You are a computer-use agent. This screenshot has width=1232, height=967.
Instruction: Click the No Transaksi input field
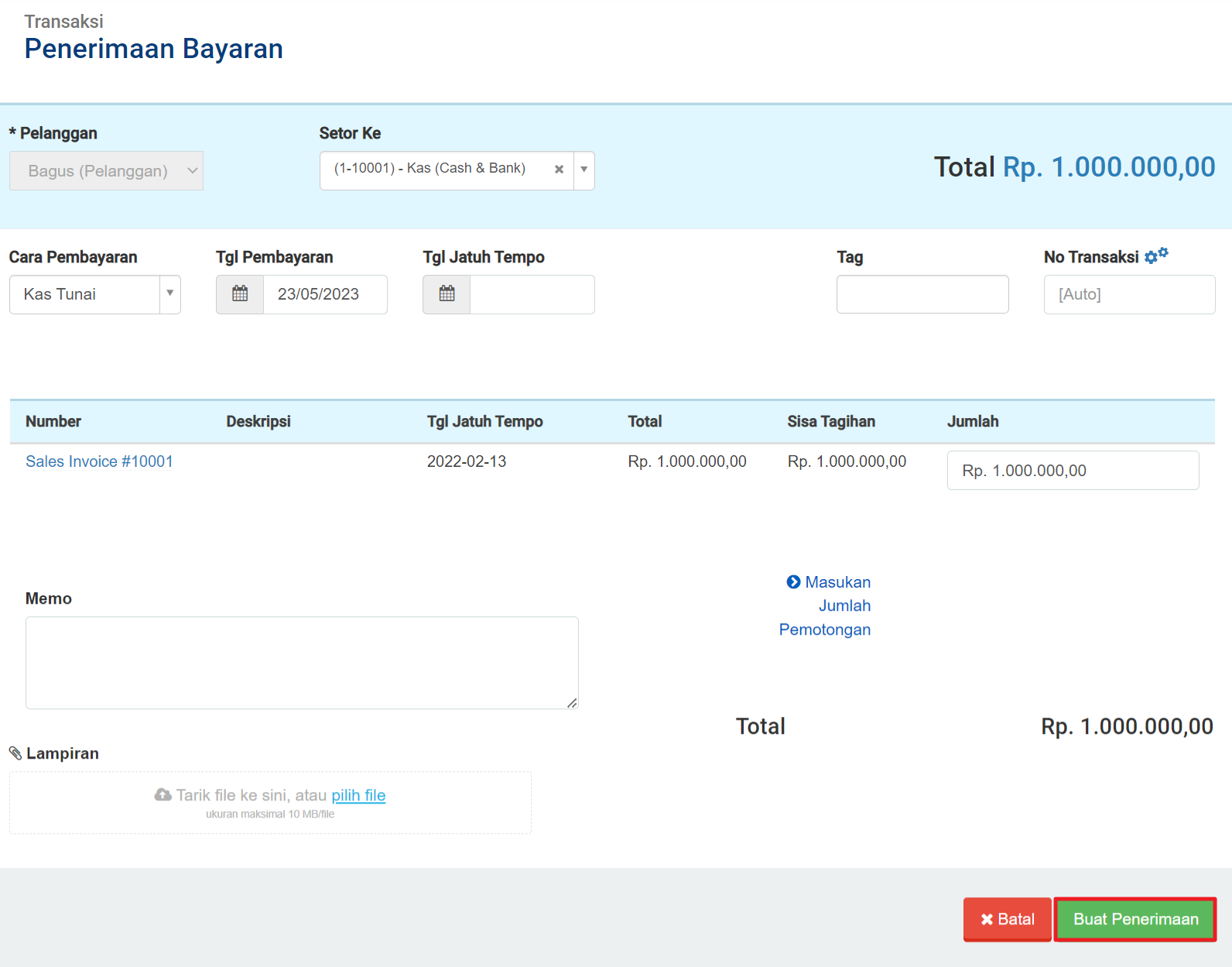point(1128,294)
